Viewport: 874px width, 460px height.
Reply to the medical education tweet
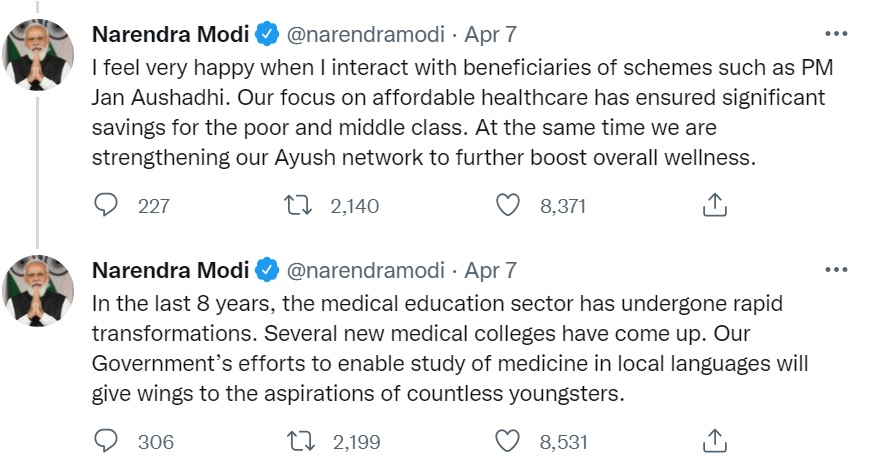[106, 441]
